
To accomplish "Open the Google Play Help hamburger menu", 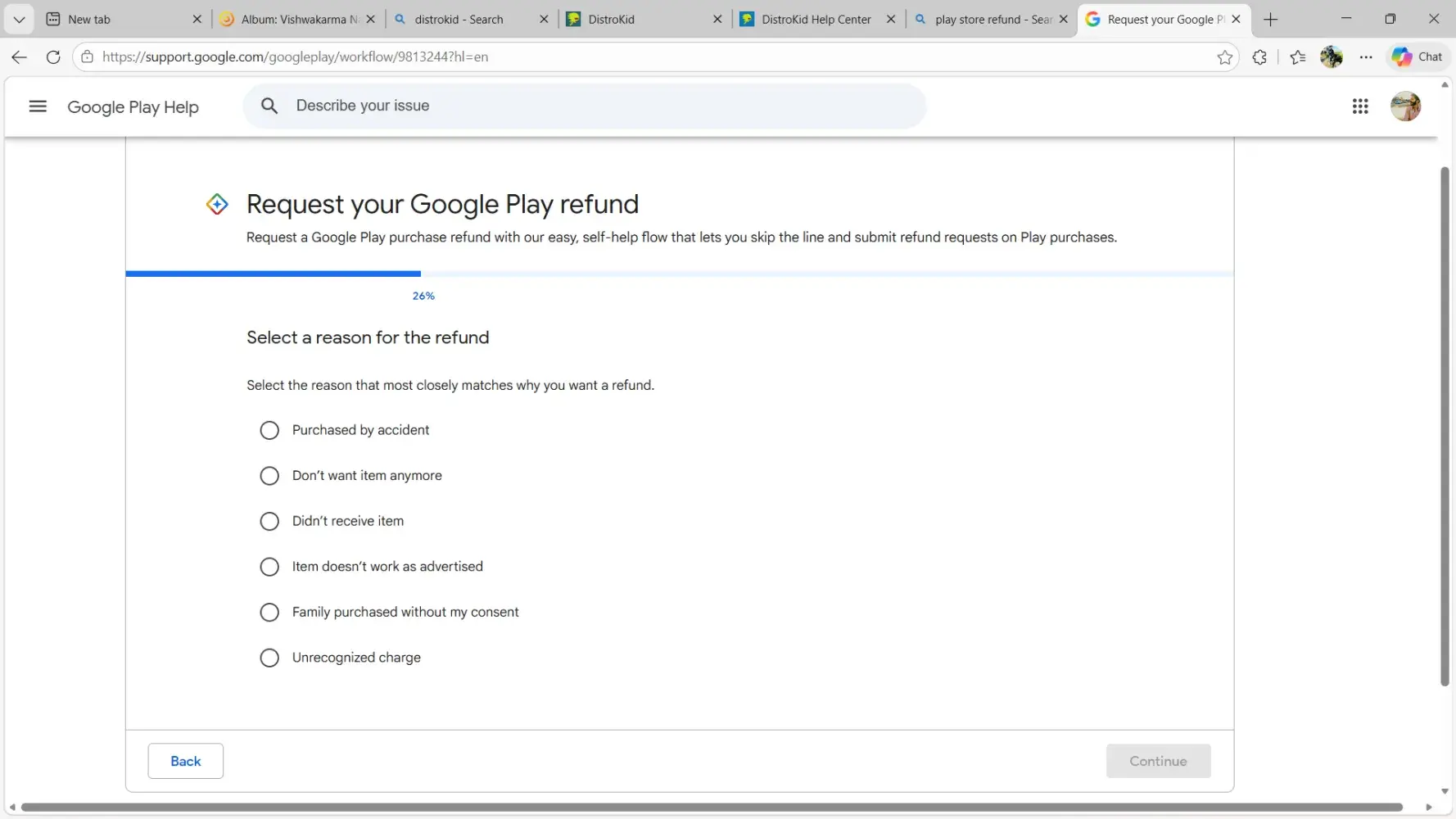I will click(38, 106).
